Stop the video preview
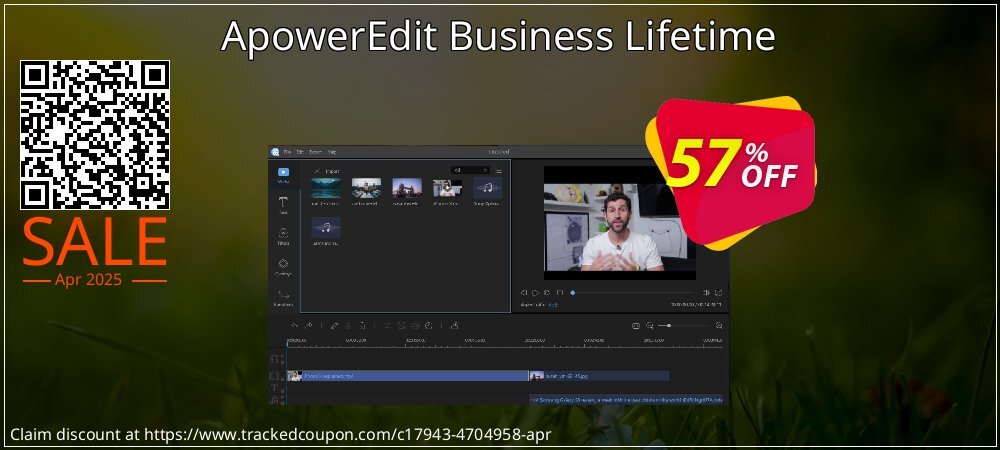 [x=560, y=293]
